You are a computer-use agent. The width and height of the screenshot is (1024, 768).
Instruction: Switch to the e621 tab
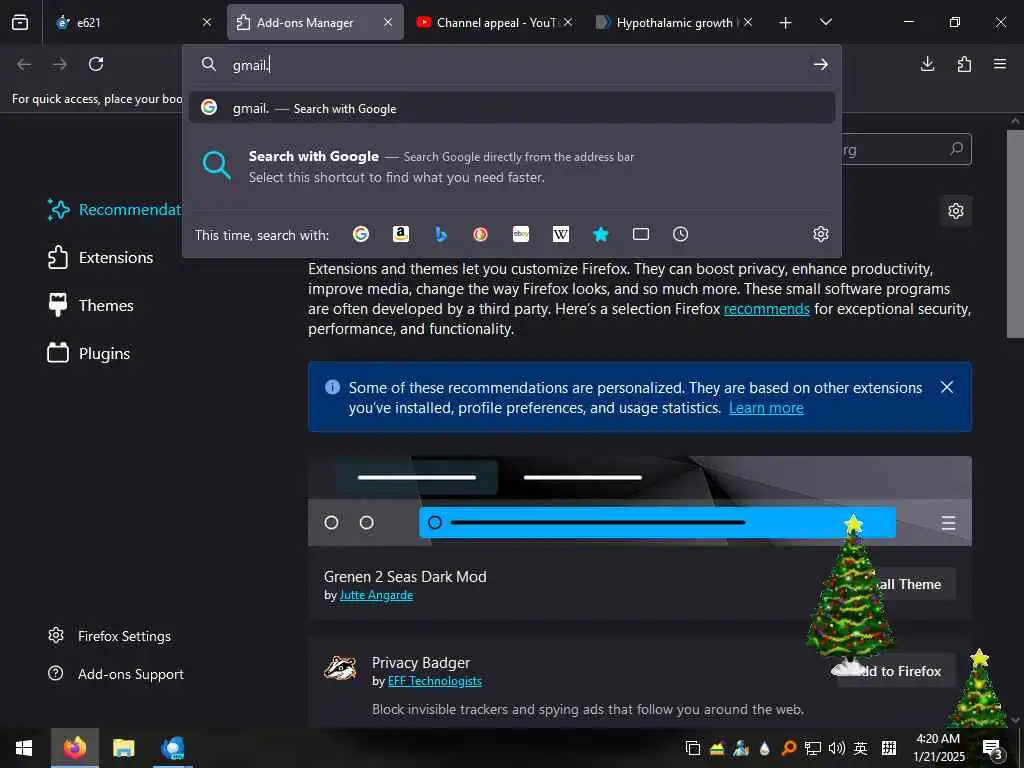point(134,22)
